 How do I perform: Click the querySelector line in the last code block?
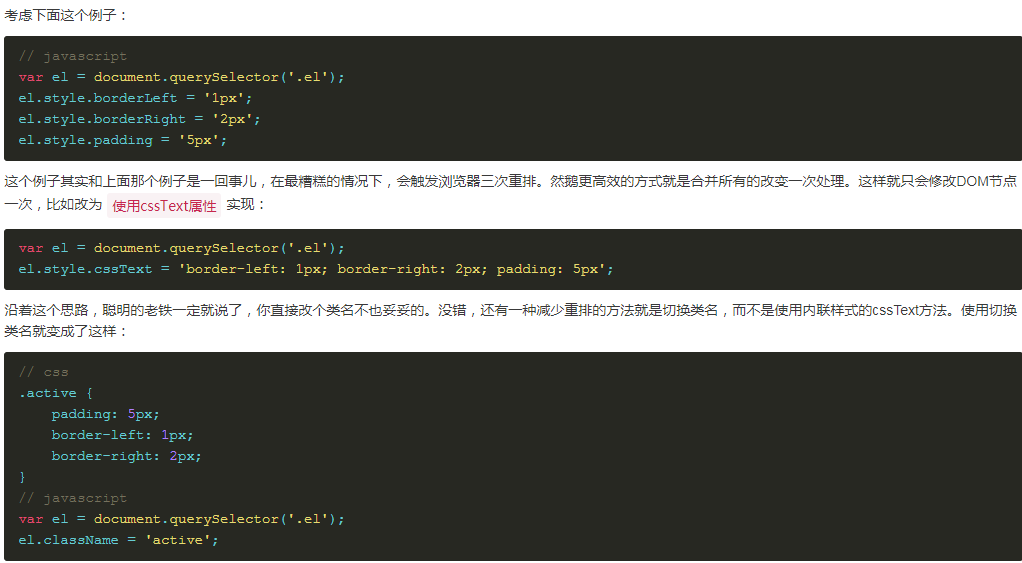point(181,519)
